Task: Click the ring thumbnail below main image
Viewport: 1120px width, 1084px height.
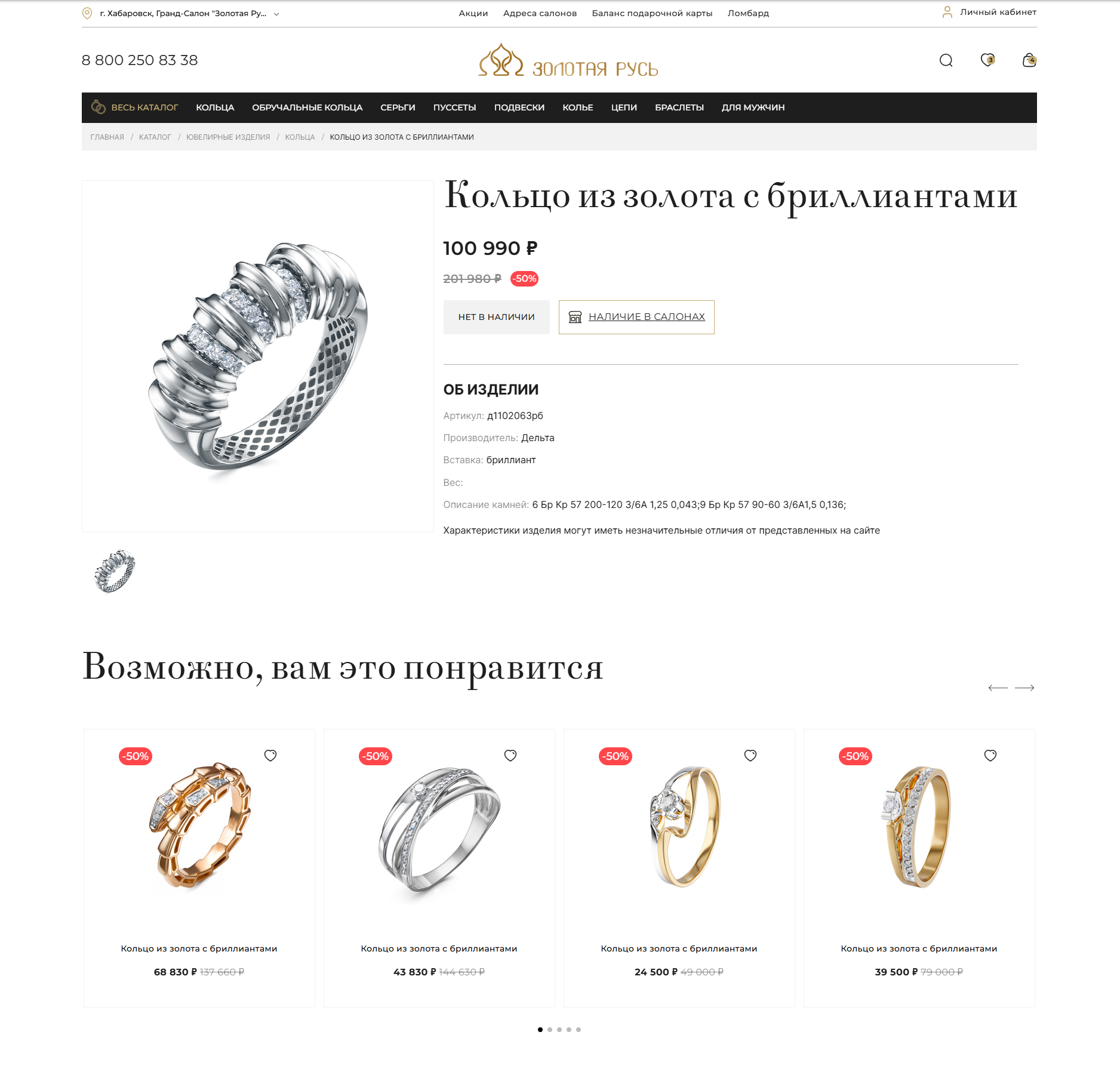Action: click(115, 571)
